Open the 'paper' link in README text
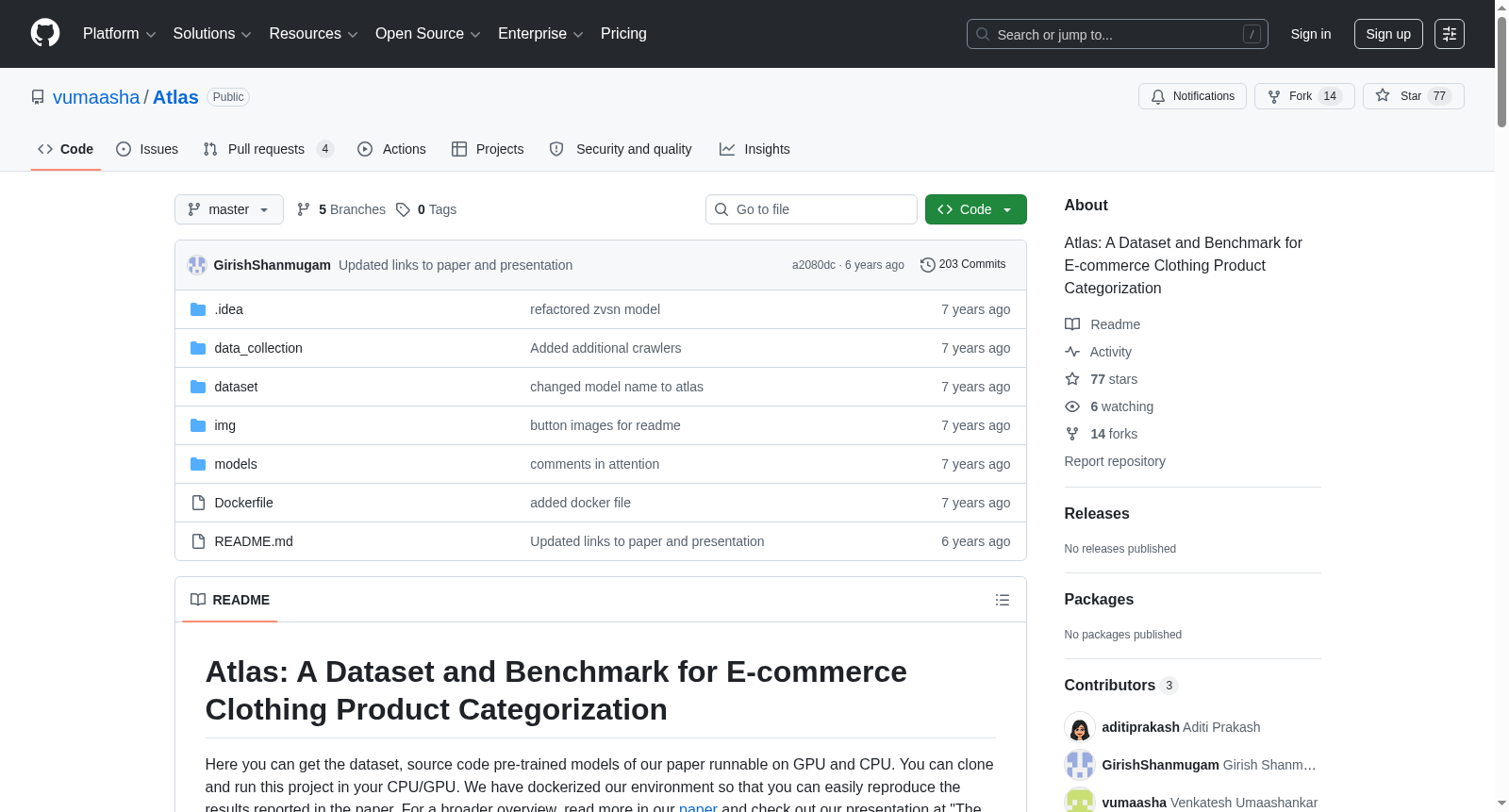 point(698,807)
